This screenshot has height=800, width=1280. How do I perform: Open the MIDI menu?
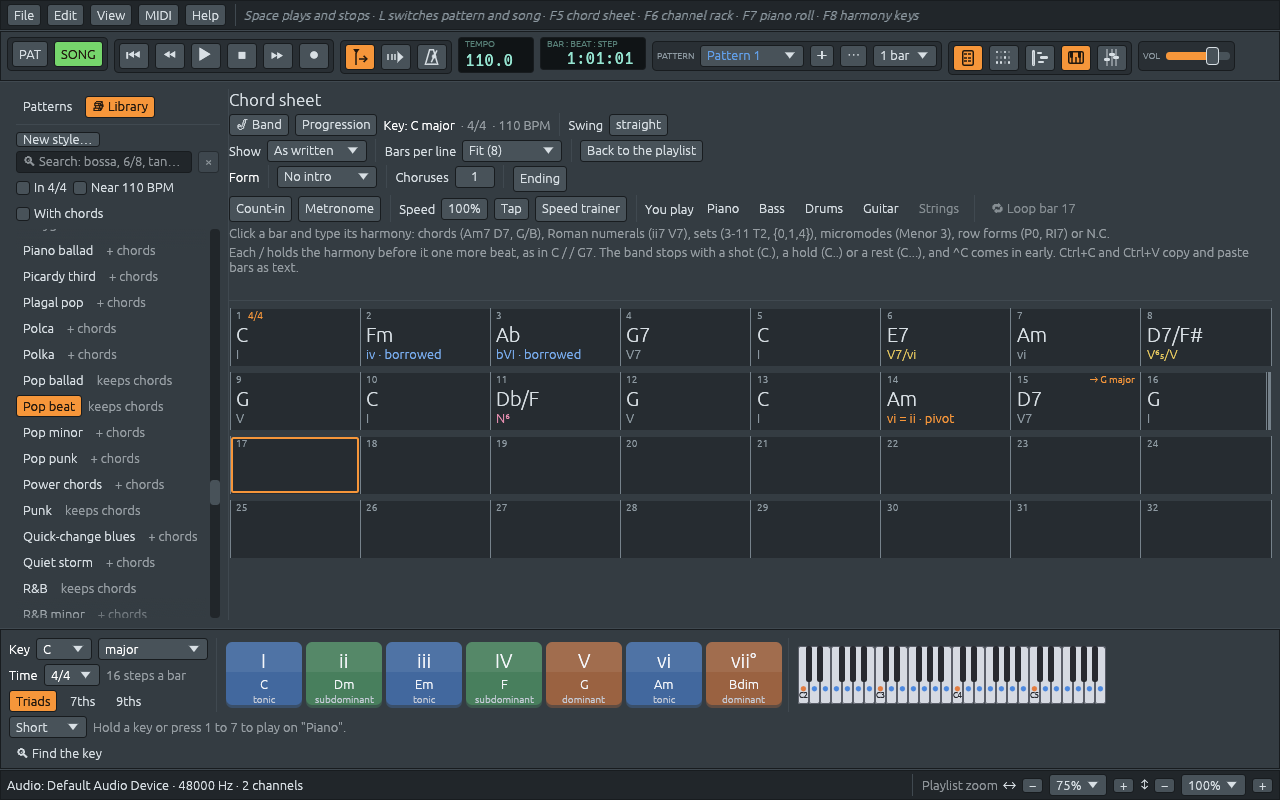(157, 15)
